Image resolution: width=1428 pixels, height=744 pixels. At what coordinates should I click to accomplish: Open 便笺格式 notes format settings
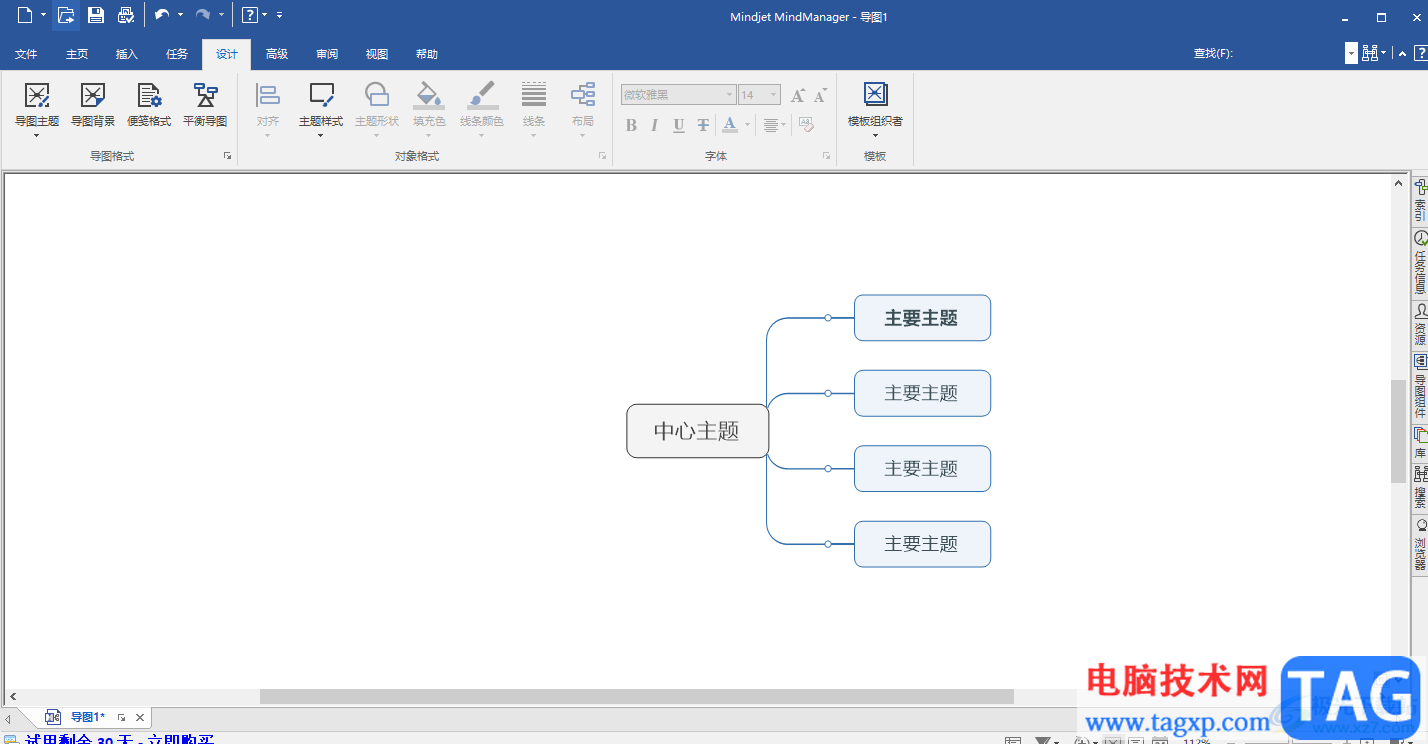149,105
